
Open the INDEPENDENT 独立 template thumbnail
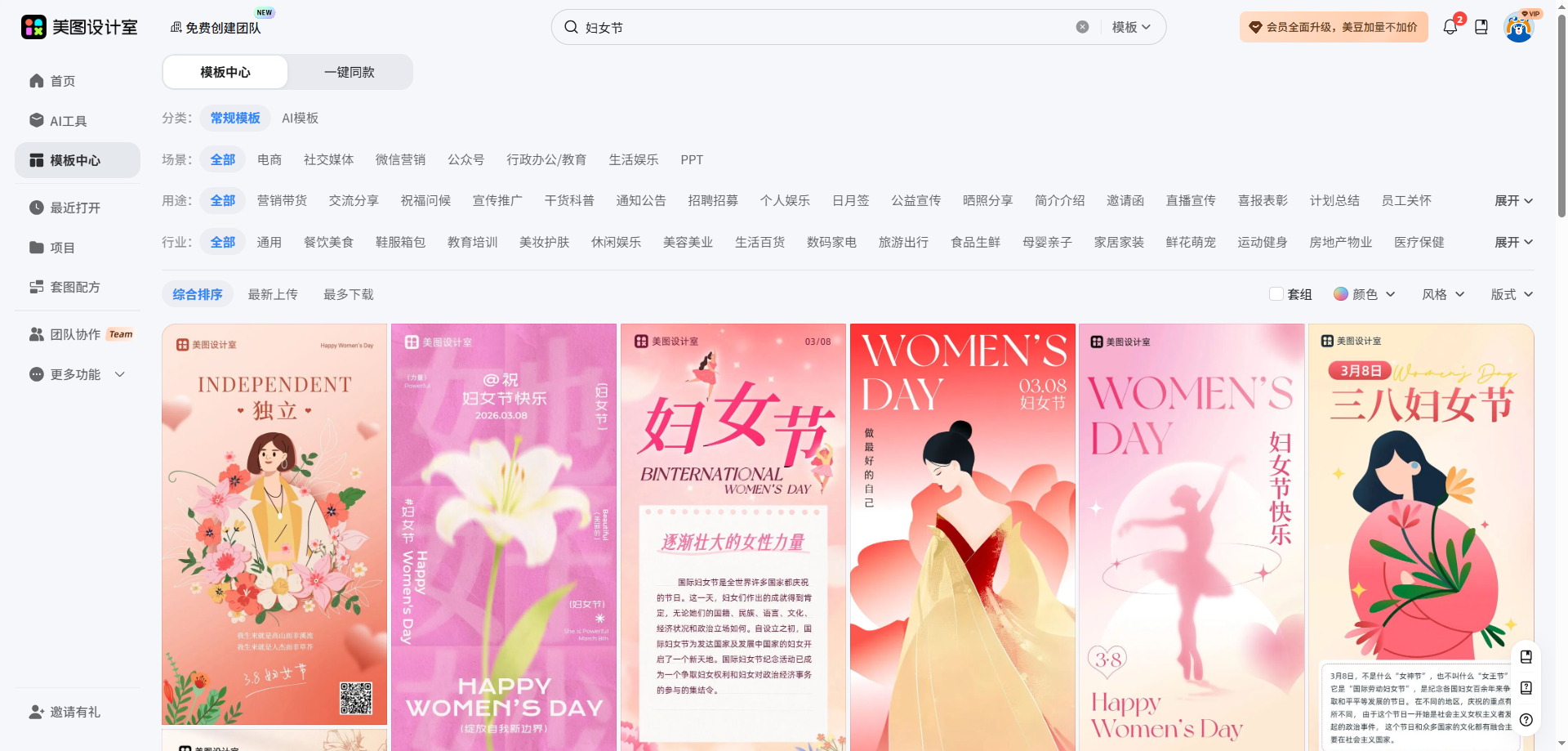(274, 523)
